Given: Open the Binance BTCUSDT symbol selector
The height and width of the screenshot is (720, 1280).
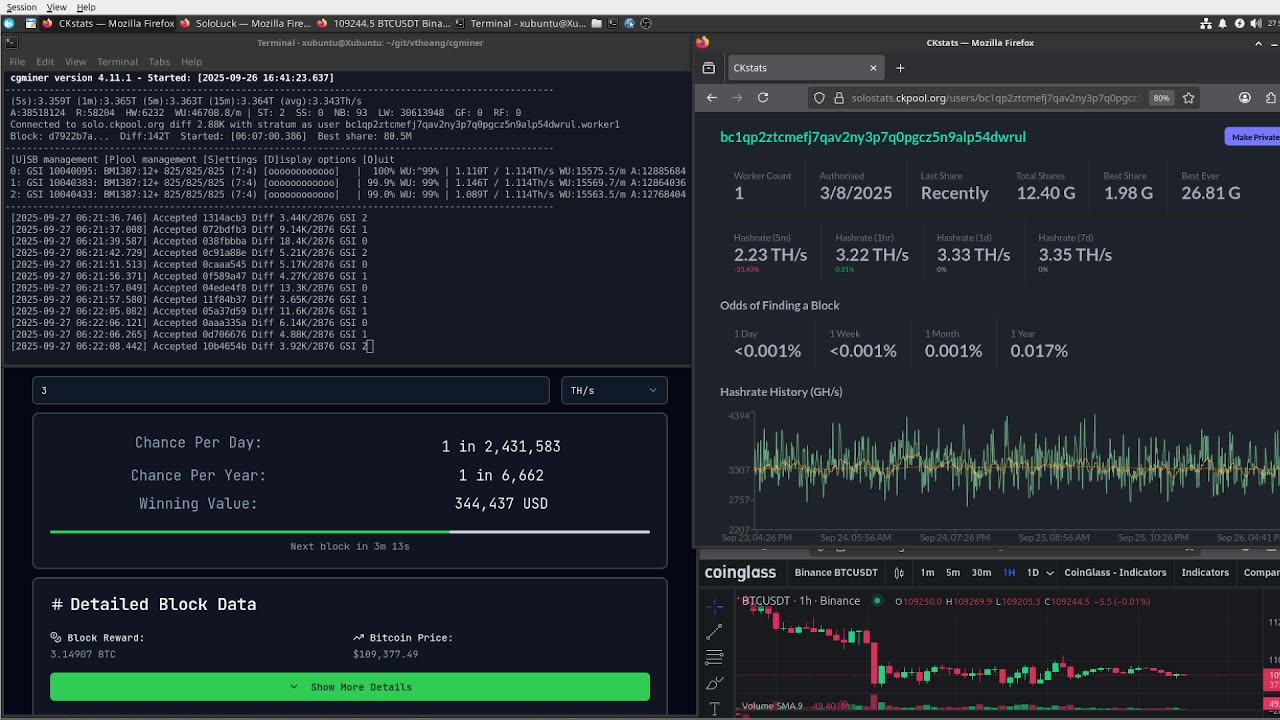Looking at the screenshot, I should pos(836,573).
